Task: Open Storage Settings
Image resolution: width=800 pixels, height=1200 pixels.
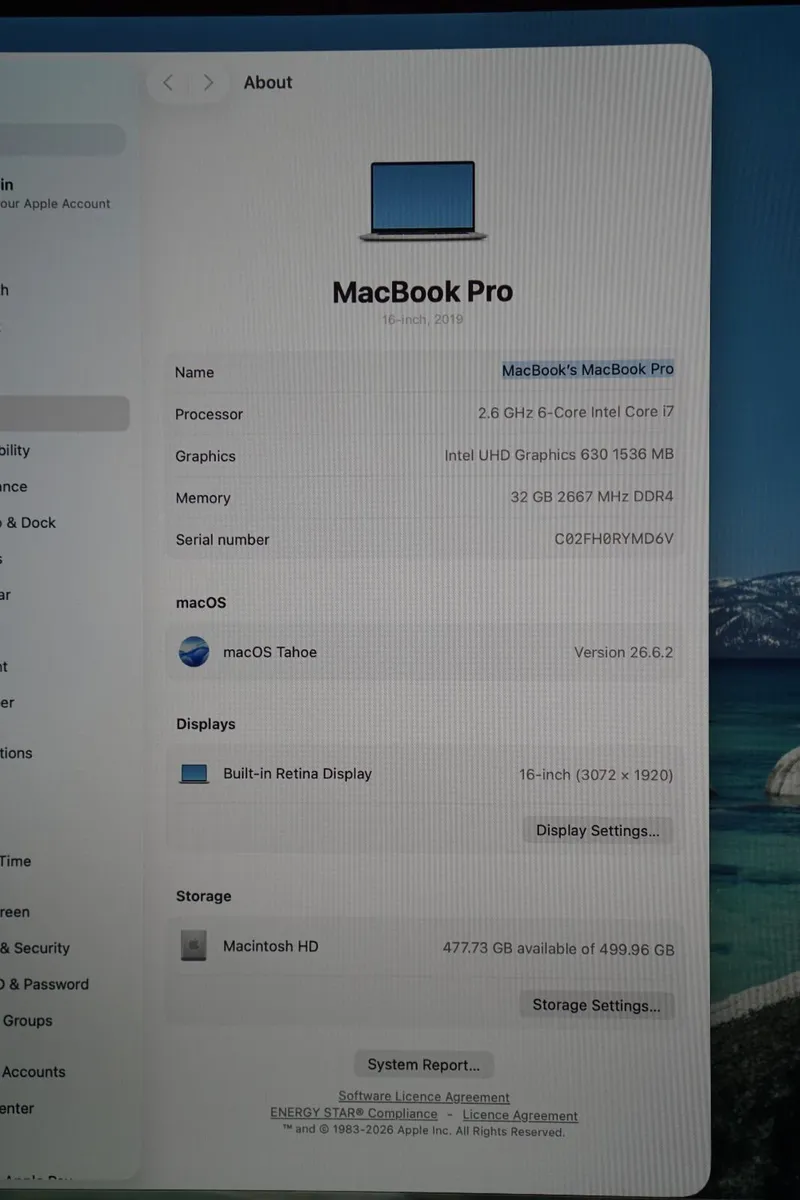Action: pos(597,1006)
